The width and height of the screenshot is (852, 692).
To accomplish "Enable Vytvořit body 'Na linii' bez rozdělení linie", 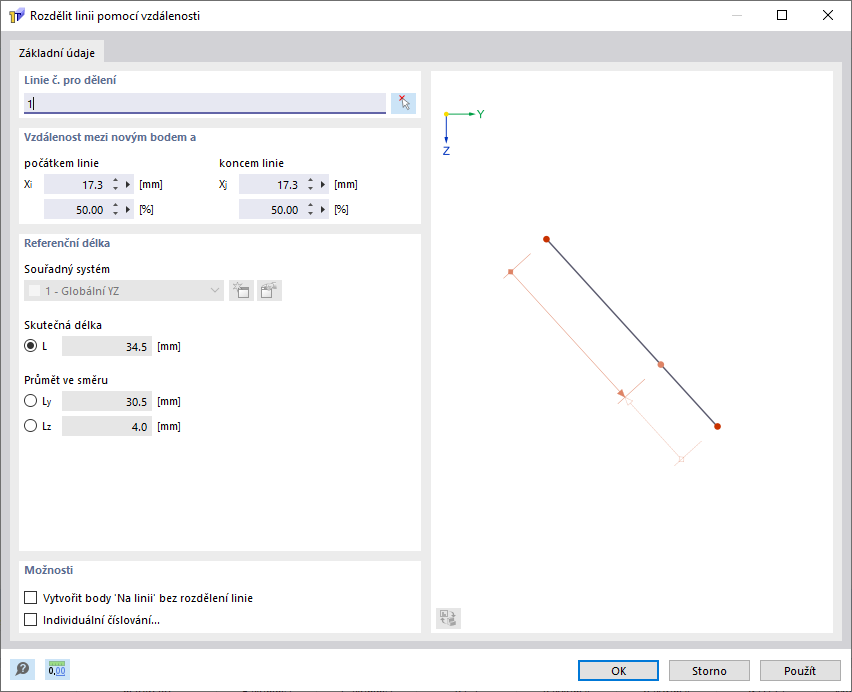I will click(30, 597).
